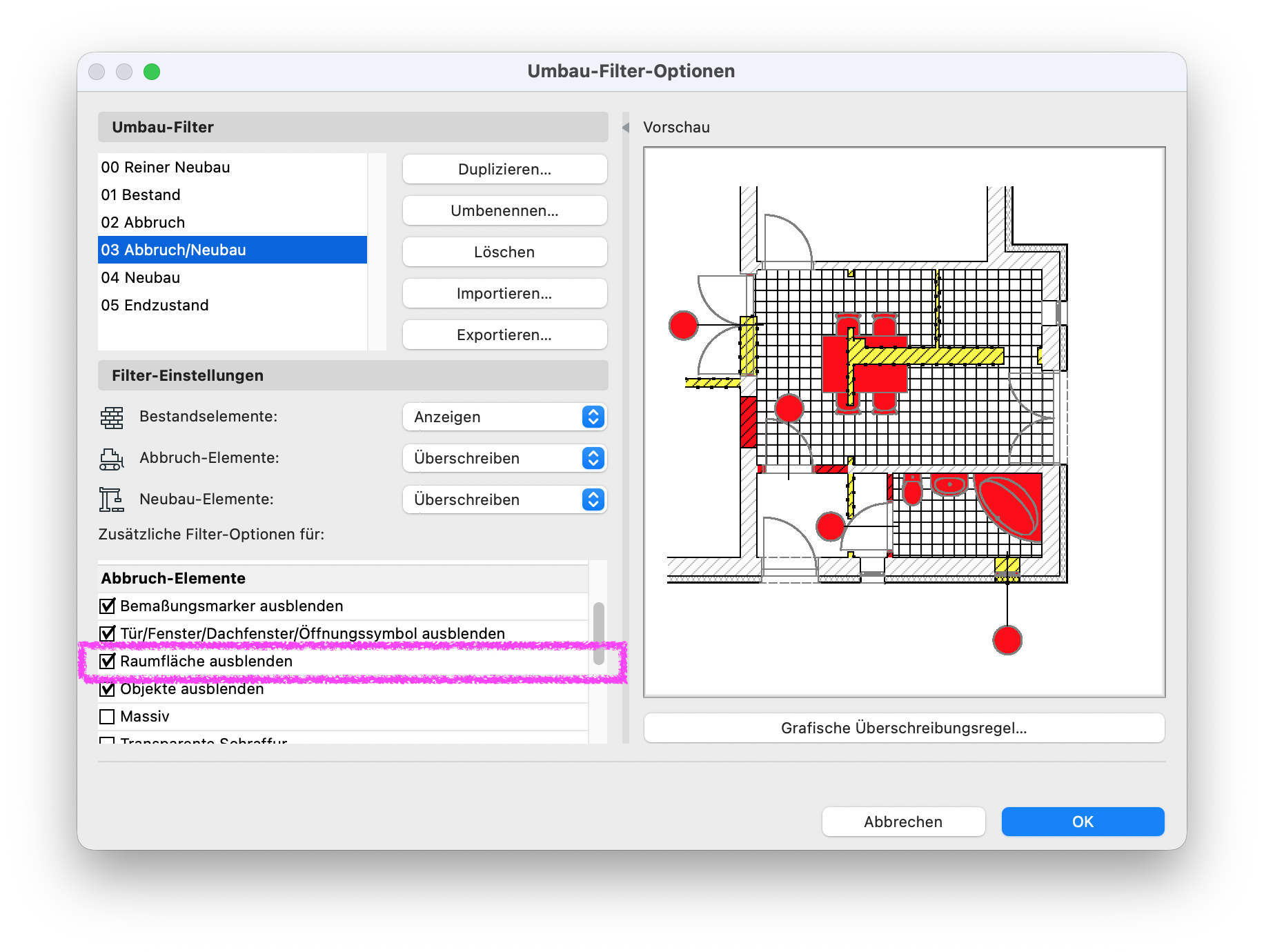The width and height of the screenshot is (1264, 952).
Task: Click the floor plan preview image
Action: (904, 422)
